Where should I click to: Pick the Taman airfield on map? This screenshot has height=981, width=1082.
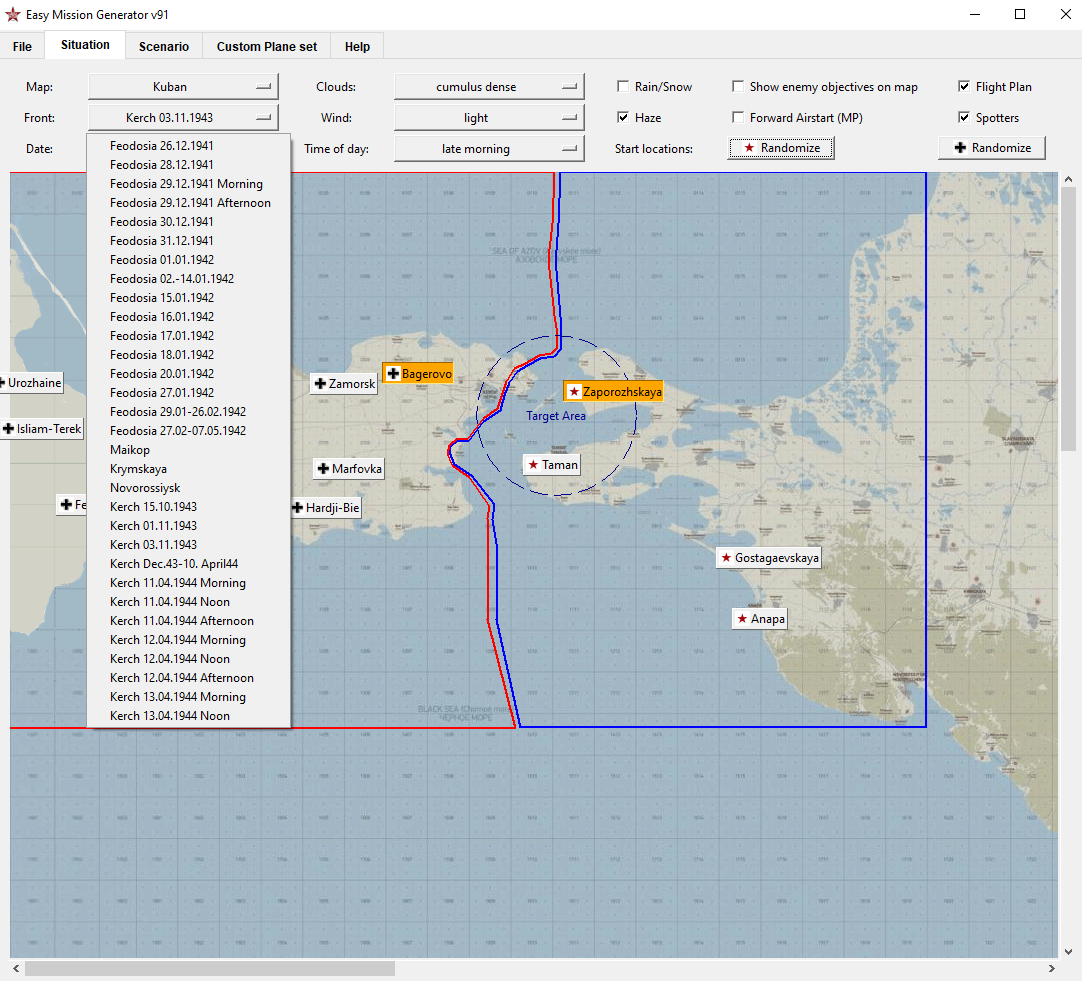(551, 465)
